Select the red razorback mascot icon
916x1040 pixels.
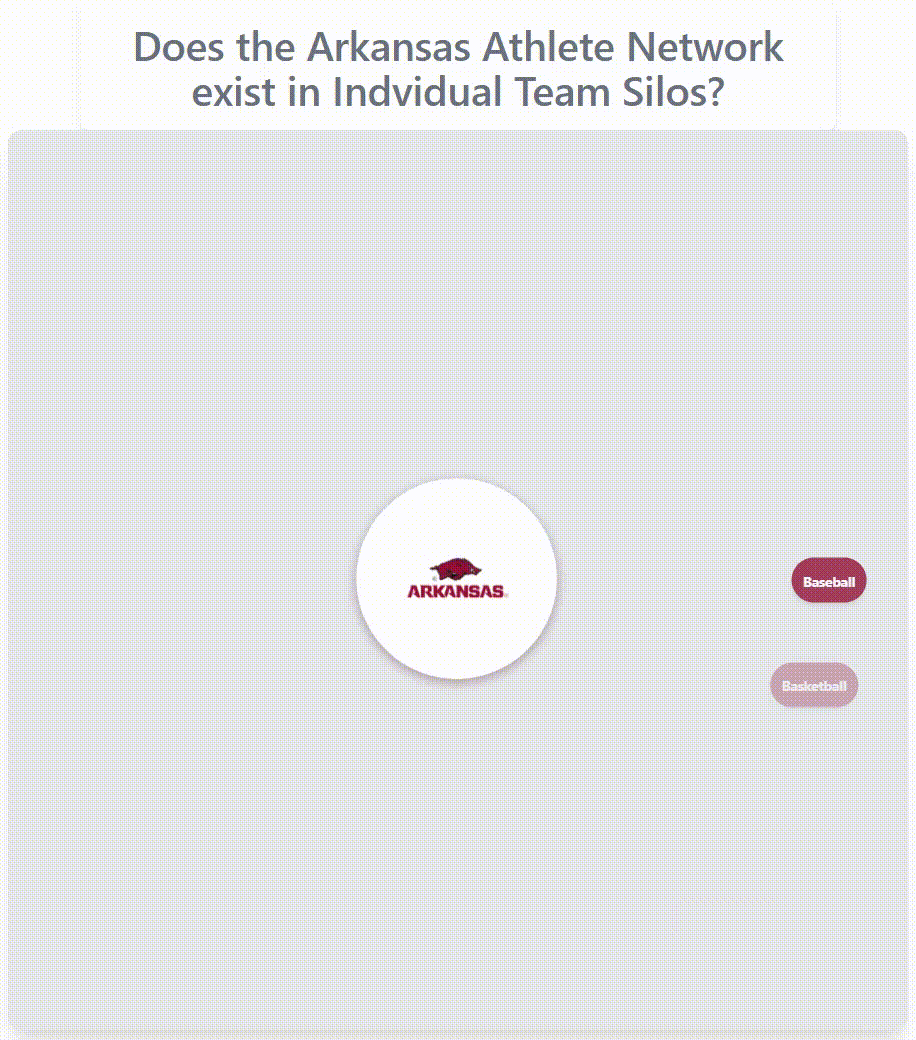click(456, 570)
